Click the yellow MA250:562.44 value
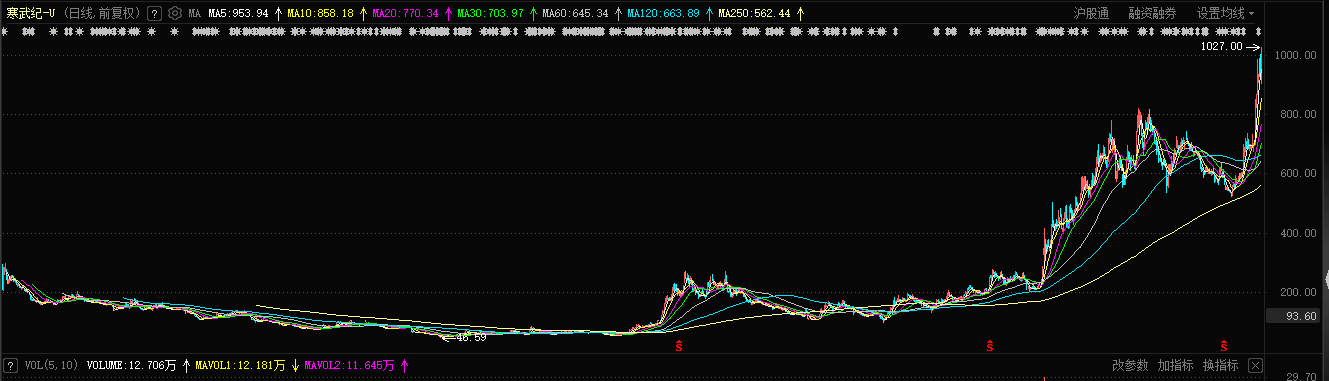The width and height of the screenshot is (1329, 381). click(754, 14)
